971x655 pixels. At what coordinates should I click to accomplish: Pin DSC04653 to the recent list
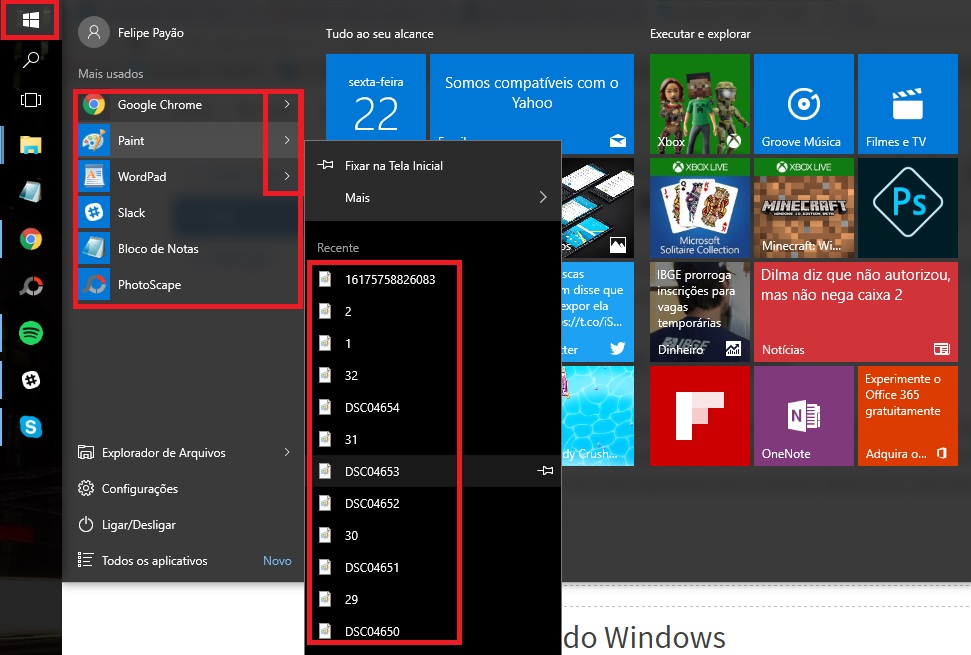[545, 471]
